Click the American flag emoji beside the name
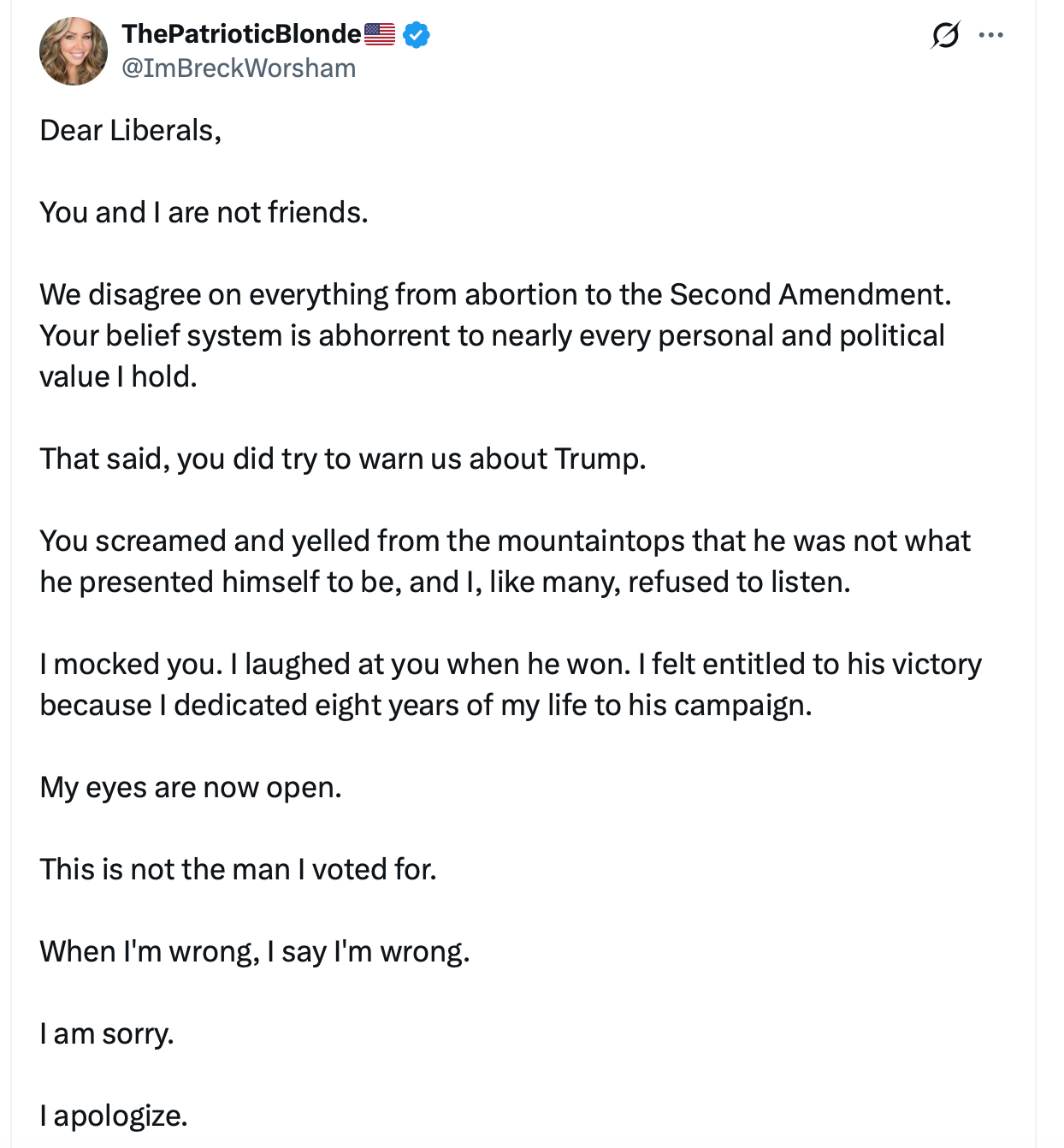1064x1148 pixels. point(380,34)
